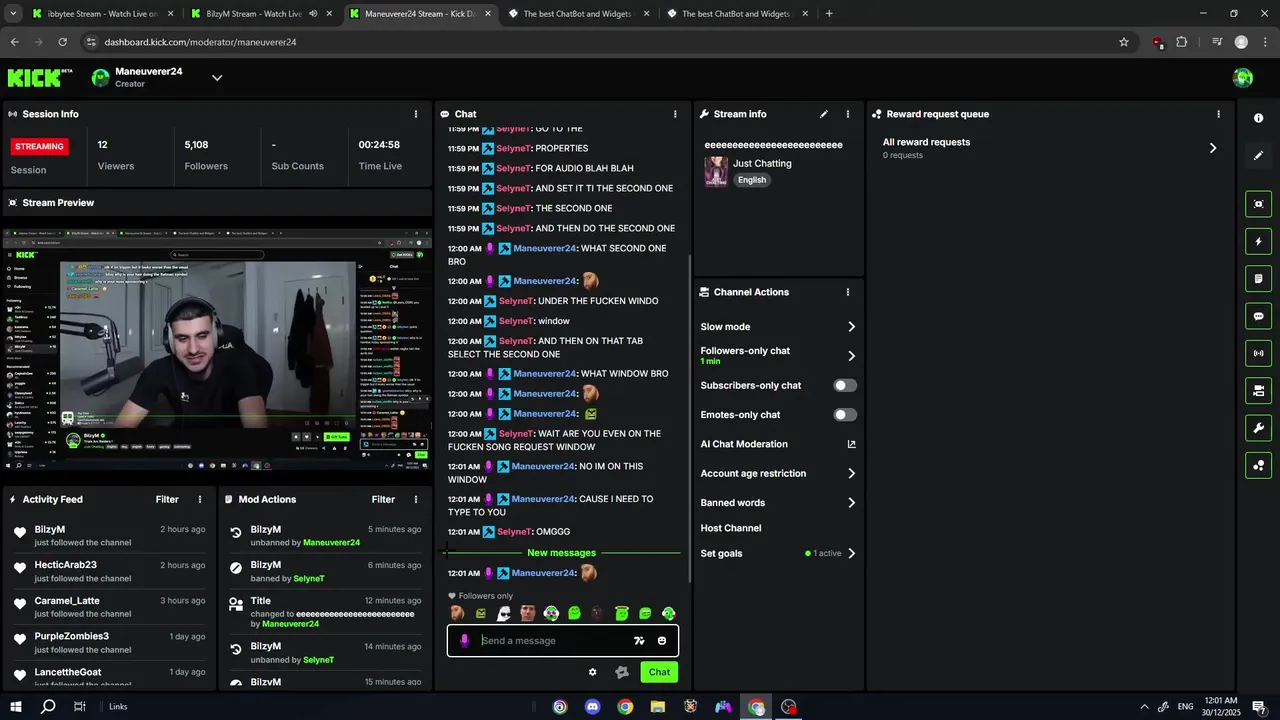Open the document icon in right sidebar
This screenshot has width=1280, height=720.
(x=1258, y=278)
